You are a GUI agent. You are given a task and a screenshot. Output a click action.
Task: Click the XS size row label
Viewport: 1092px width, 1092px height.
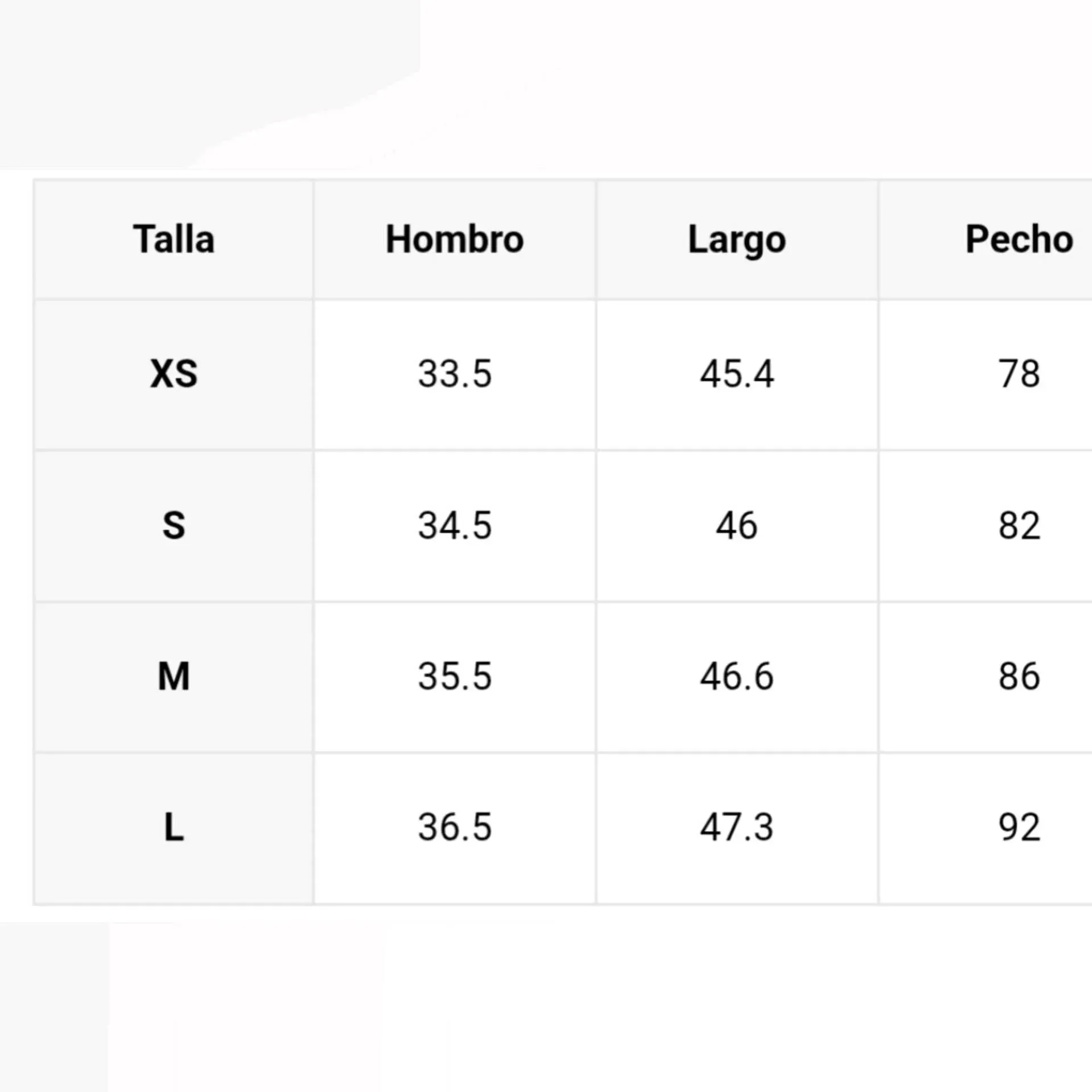(x=174, y=374)
